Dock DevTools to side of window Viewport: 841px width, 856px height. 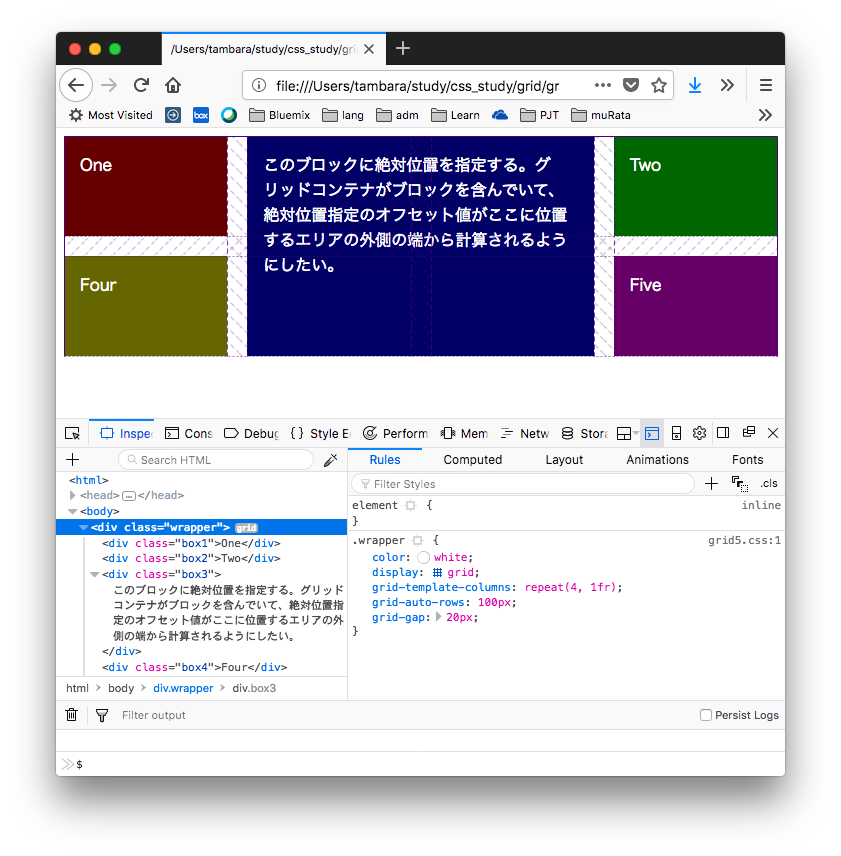click(x=723, y=433)
